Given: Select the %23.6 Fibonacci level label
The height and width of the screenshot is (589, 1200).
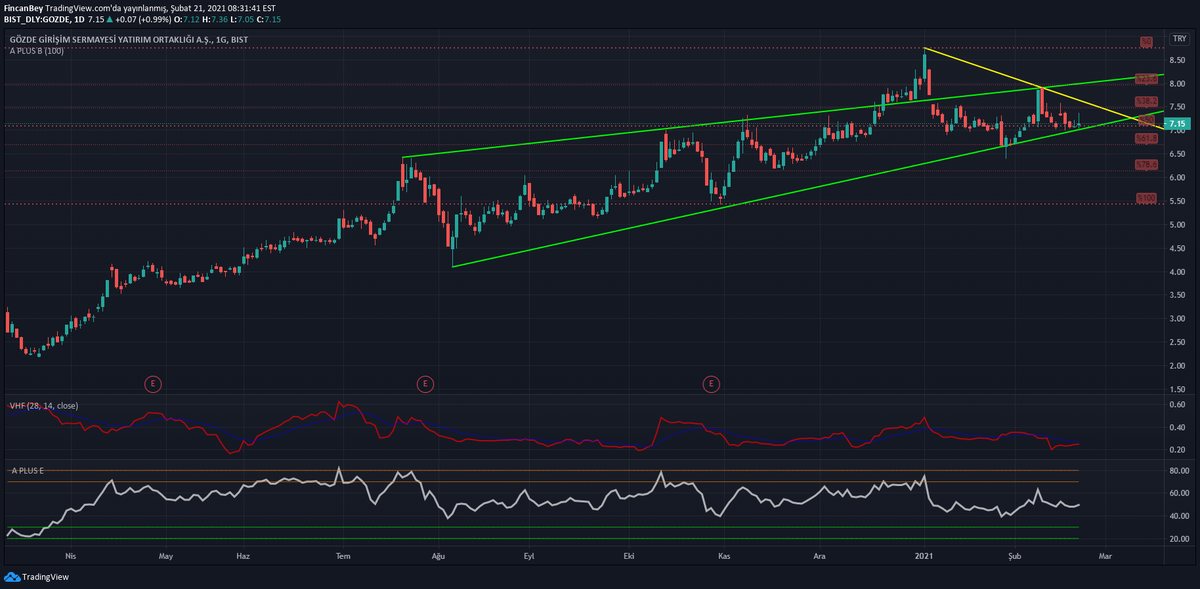Looking at the screenshot, I should (1146, 78).
